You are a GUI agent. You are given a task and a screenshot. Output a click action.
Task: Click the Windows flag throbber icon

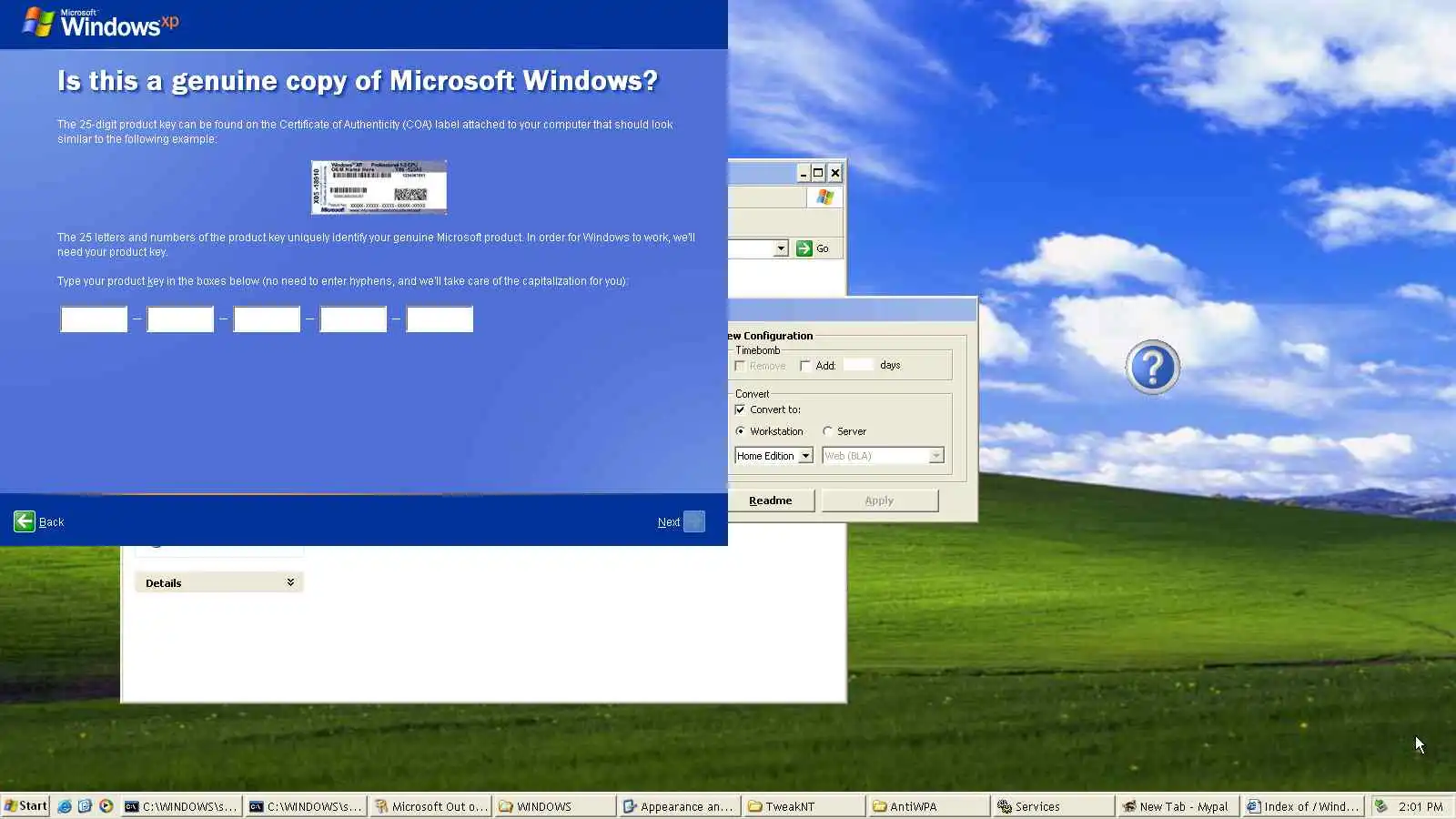point(825,197)
